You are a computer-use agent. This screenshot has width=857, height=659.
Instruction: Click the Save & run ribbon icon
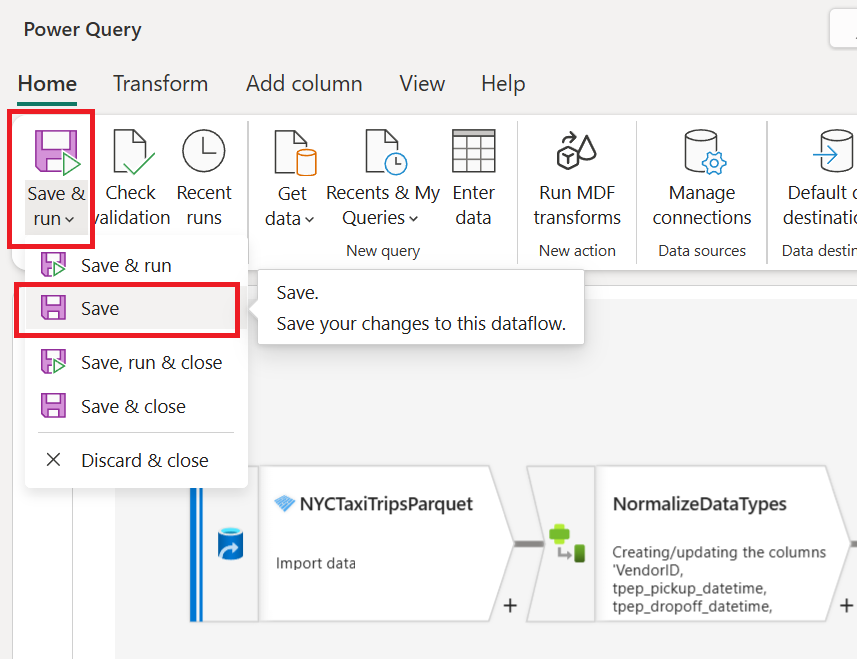tap(56, 152)
